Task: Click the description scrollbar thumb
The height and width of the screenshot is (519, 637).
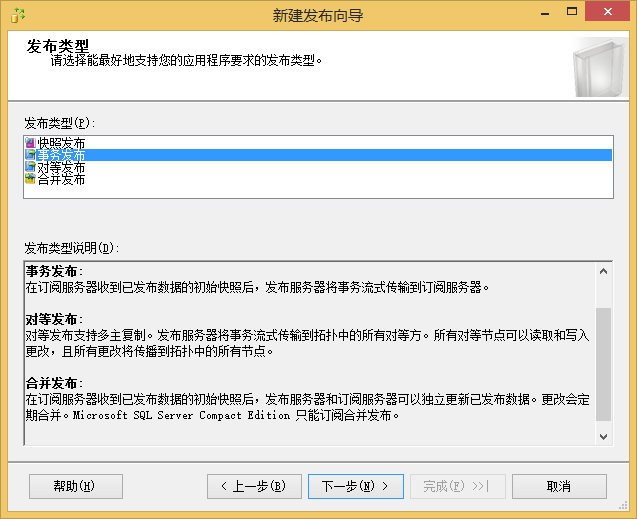Action: tap(604, 364)
